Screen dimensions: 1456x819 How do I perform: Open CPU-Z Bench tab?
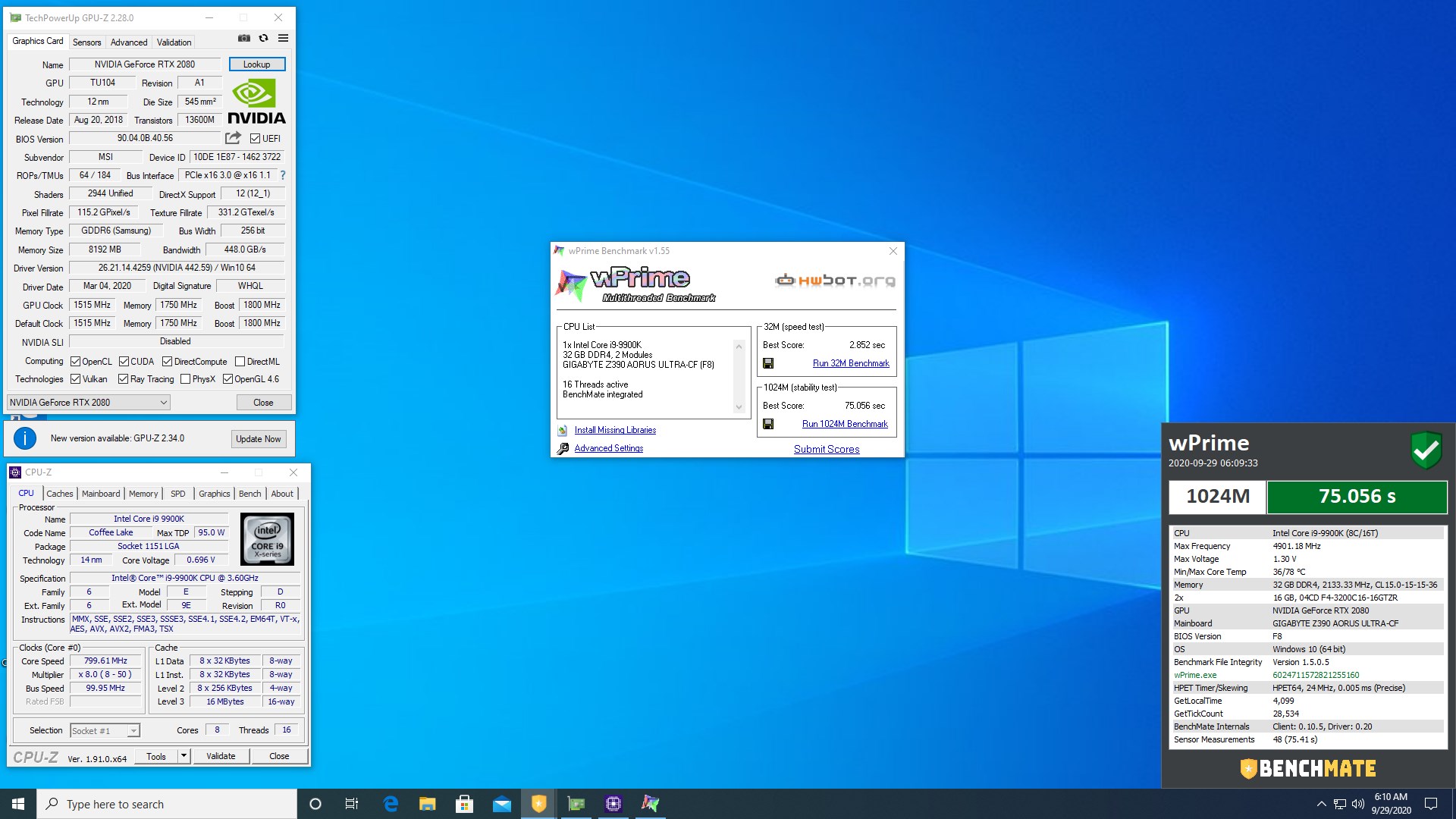(249, 494)
